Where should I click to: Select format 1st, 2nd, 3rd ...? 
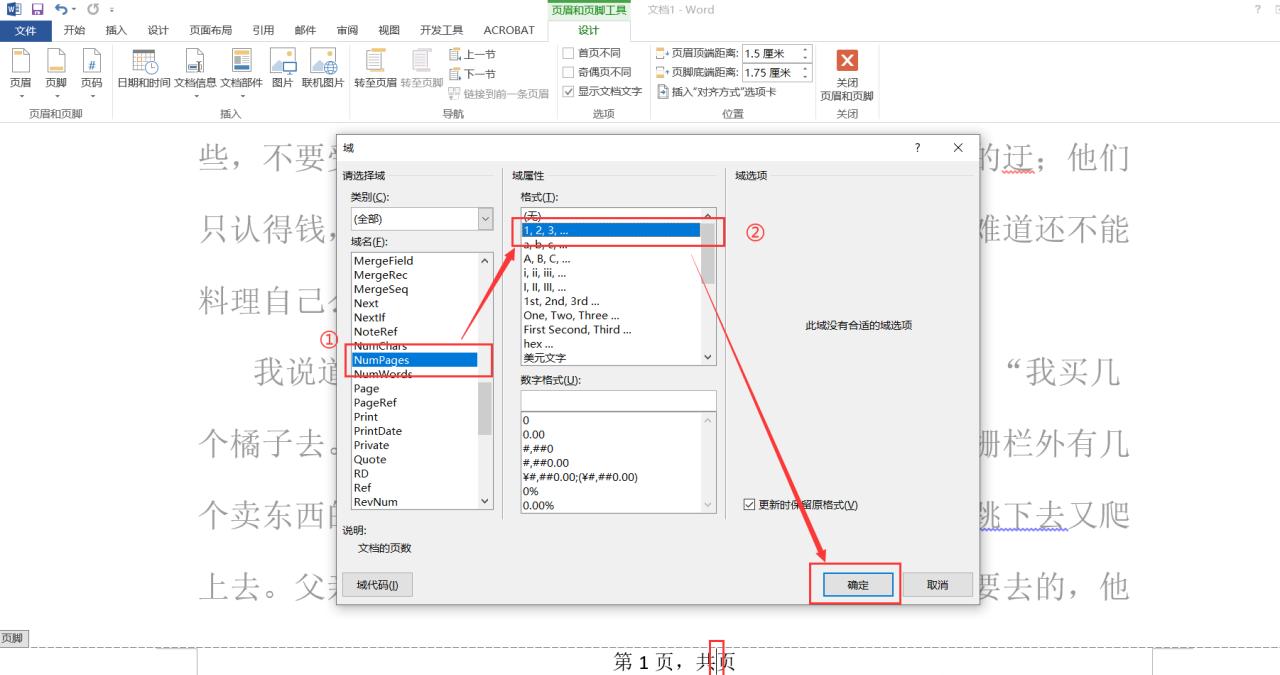(x=610, y=301)
